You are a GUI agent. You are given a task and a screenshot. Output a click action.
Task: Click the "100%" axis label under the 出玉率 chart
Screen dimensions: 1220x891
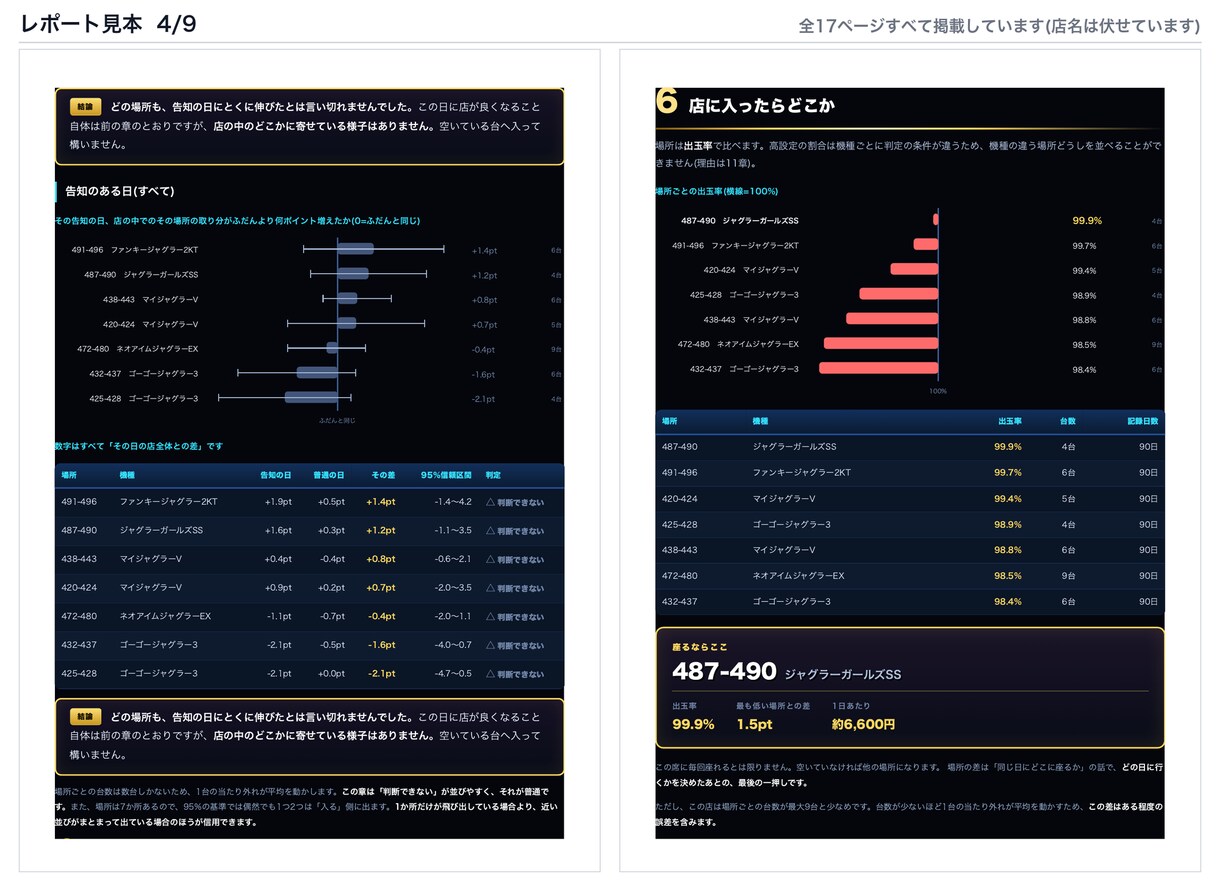[938, 391]
